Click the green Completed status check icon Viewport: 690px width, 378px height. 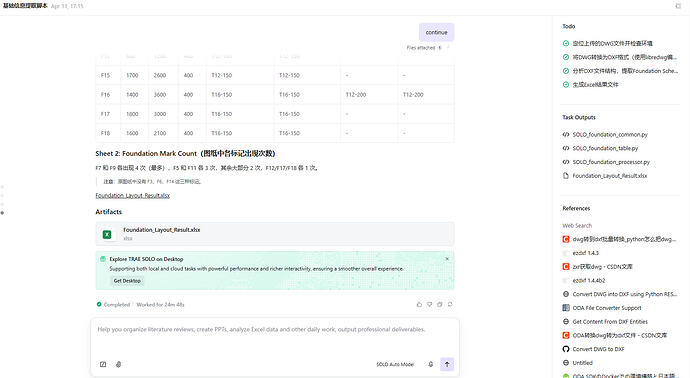click(99, 304)
